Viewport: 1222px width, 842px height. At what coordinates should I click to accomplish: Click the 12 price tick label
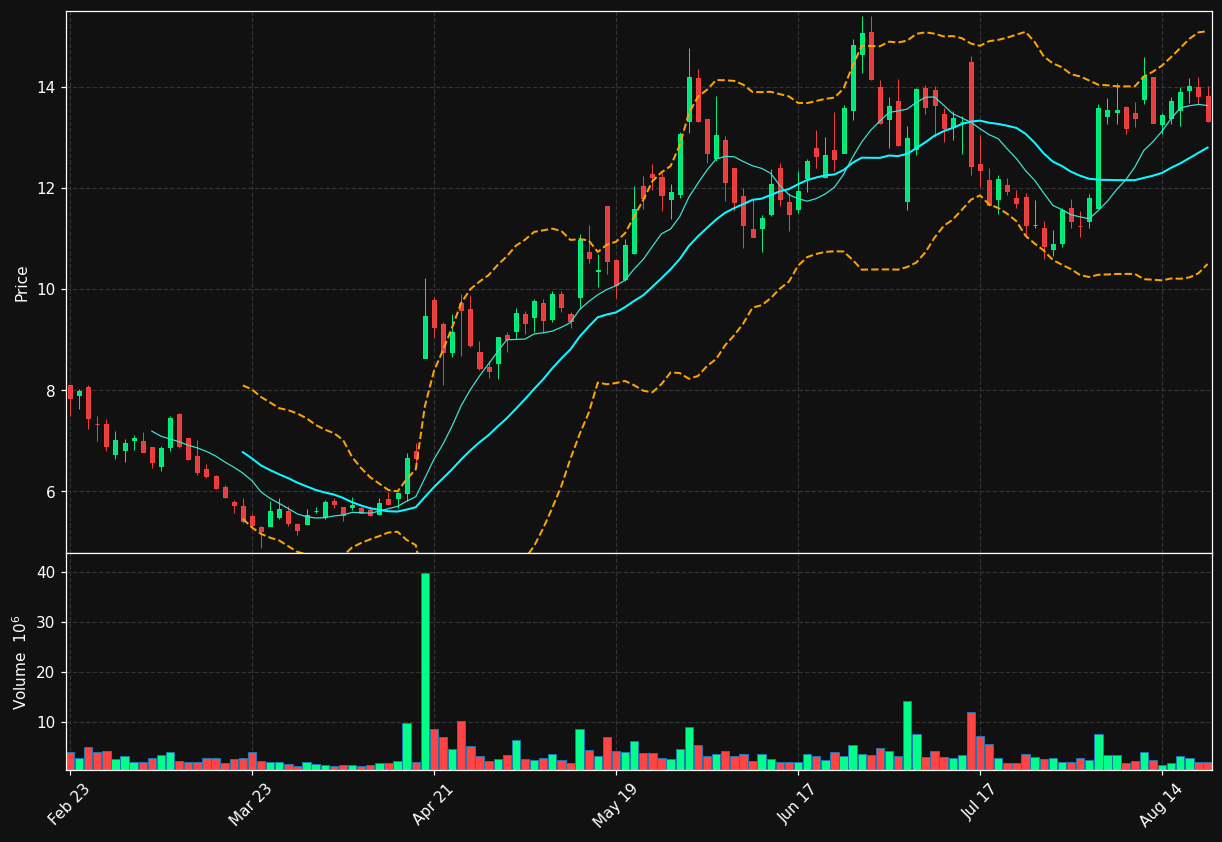(48, 189)
